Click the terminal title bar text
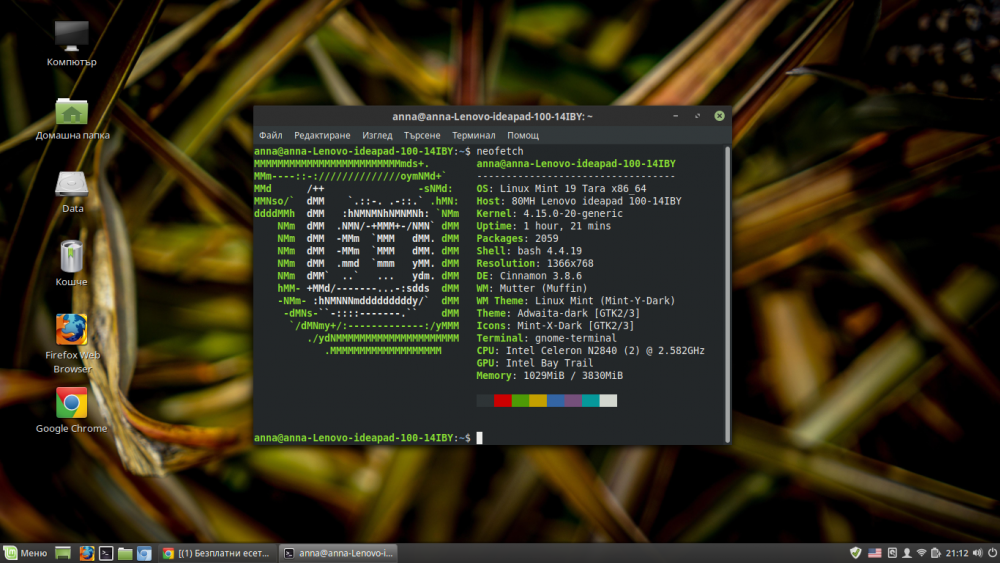The width and height of the screenshot is (1000, 563). 492,116
